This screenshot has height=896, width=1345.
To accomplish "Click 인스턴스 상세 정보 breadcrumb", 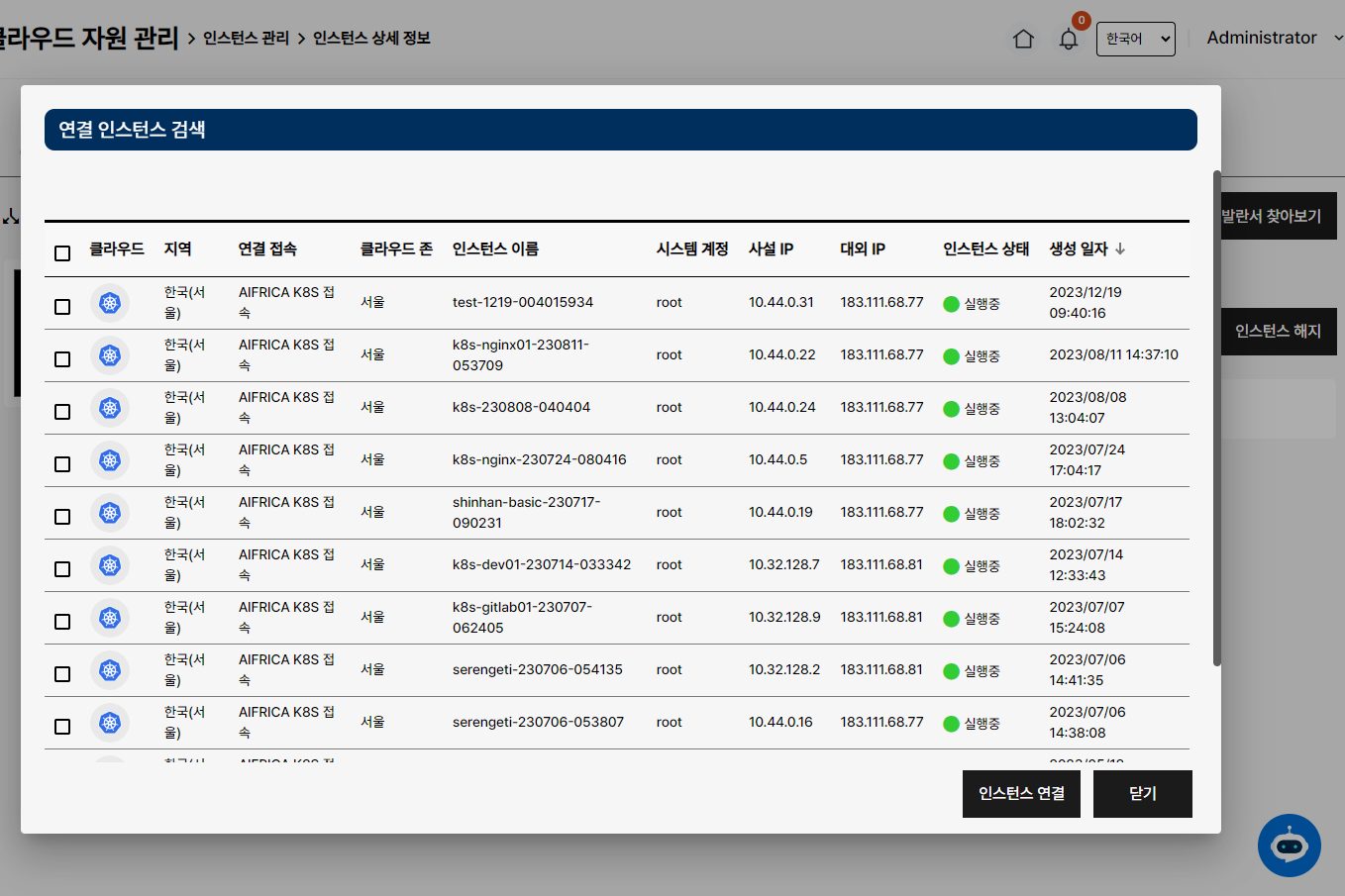I will [x=371, y=38].
